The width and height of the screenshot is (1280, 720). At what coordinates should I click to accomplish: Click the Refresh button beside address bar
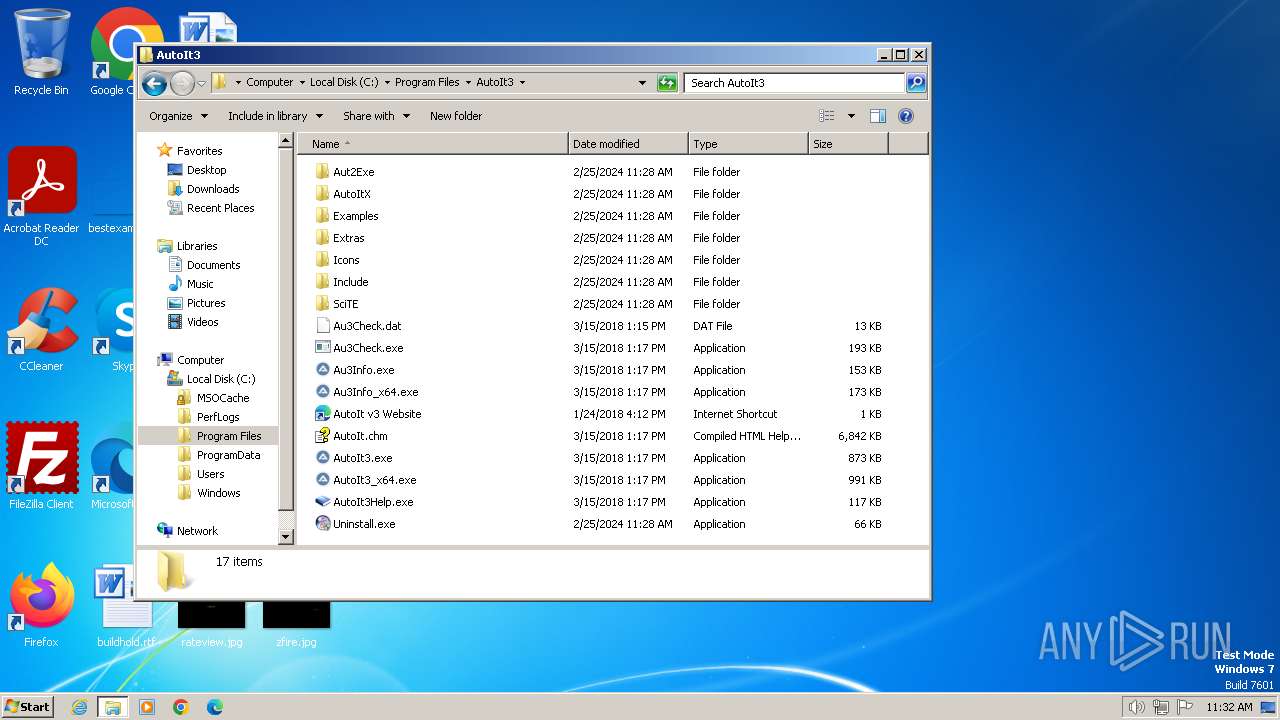667,83
